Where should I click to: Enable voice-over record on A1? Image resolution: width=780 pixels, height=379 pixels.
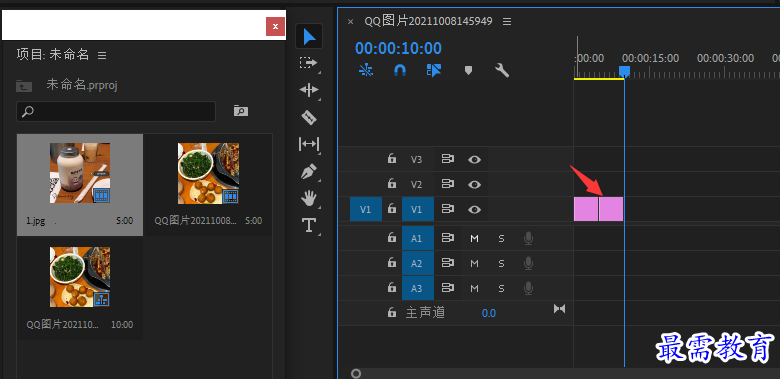tap(528, 239)
